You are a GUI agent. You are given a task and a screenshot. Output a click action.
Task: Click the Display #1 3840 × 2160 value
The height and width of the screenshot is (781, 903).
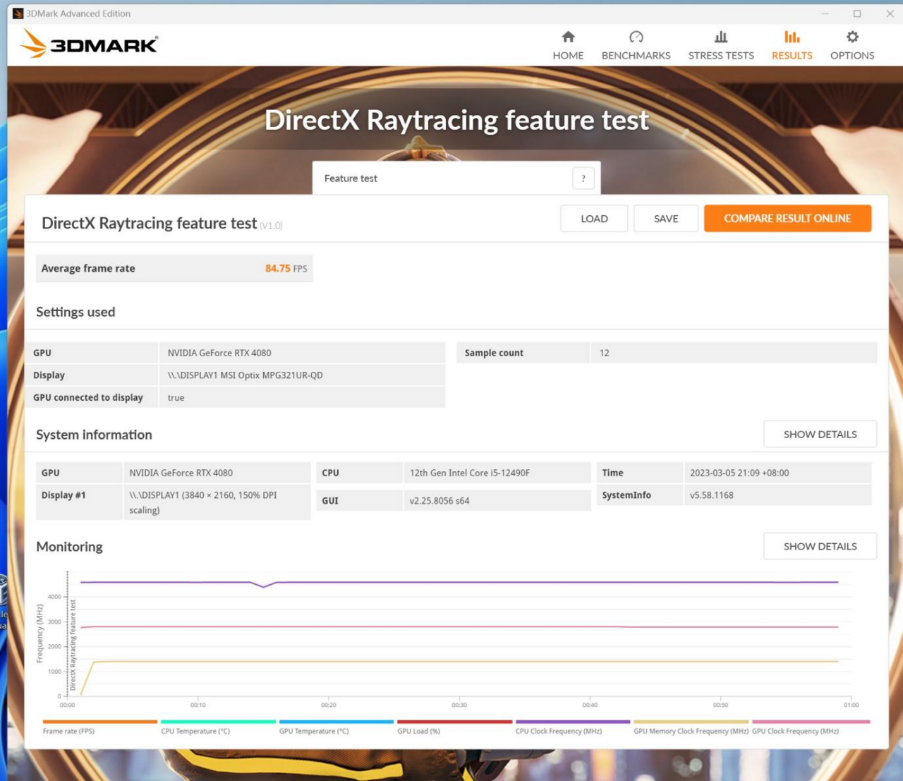[x=203, y=502]
